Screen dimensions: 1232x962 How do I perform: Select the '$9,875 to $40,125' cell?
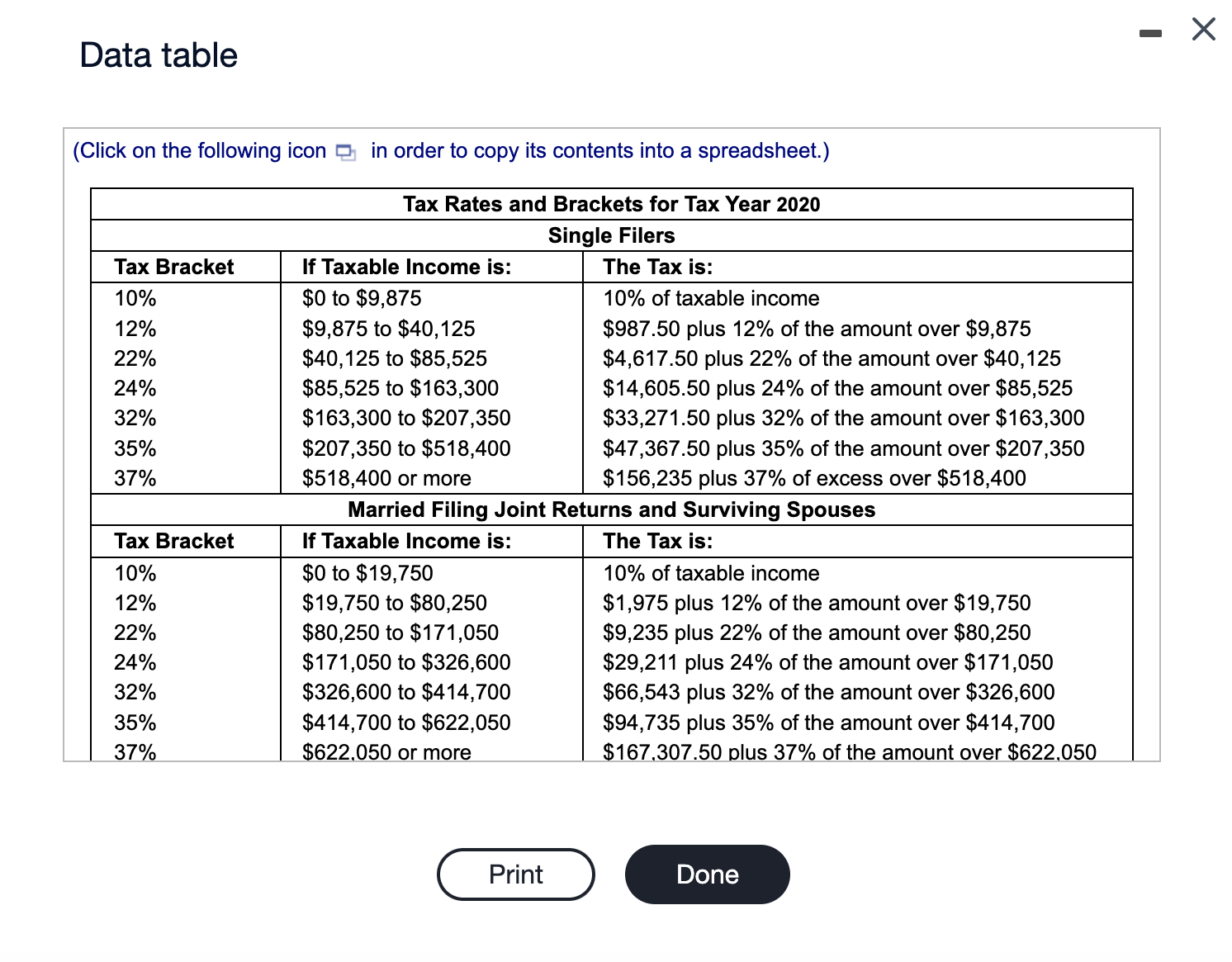tap(389, 329)
